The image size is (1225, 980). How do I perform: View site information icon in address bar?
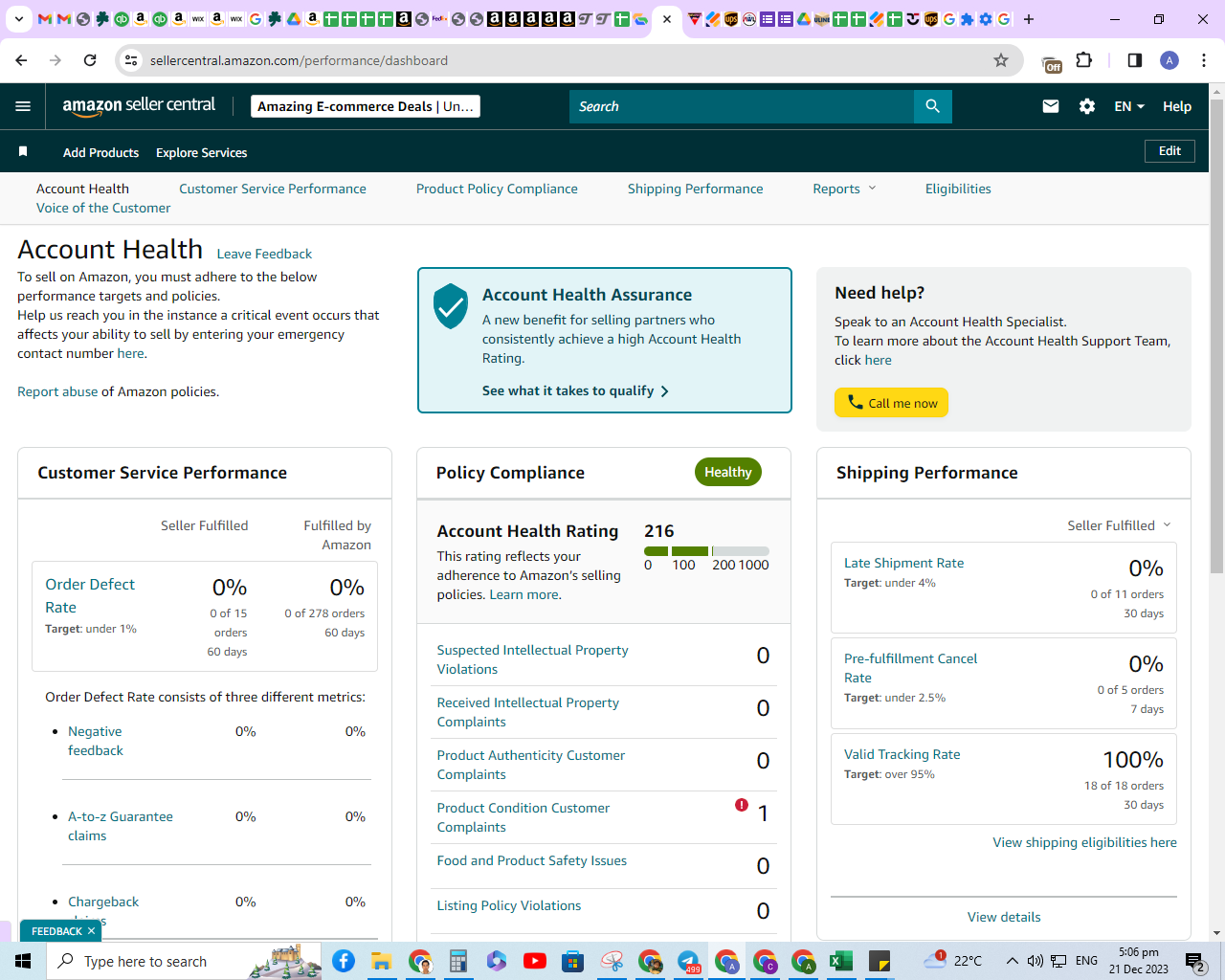tap(132, 60)
